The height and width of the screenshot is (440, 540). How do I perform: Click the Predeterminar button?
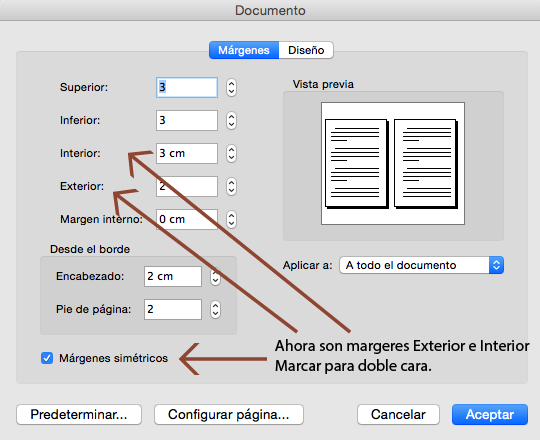tap(79, 415)
